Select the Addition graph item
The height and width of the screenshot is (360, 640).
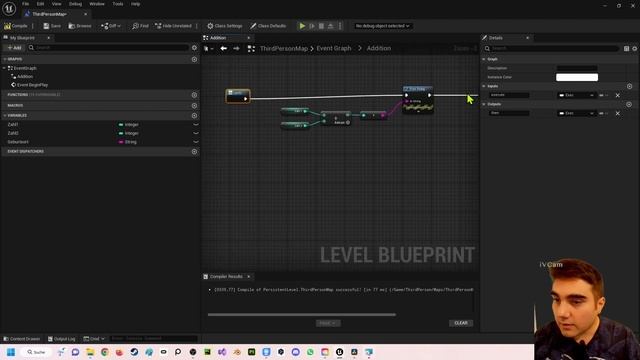[25, 76]
